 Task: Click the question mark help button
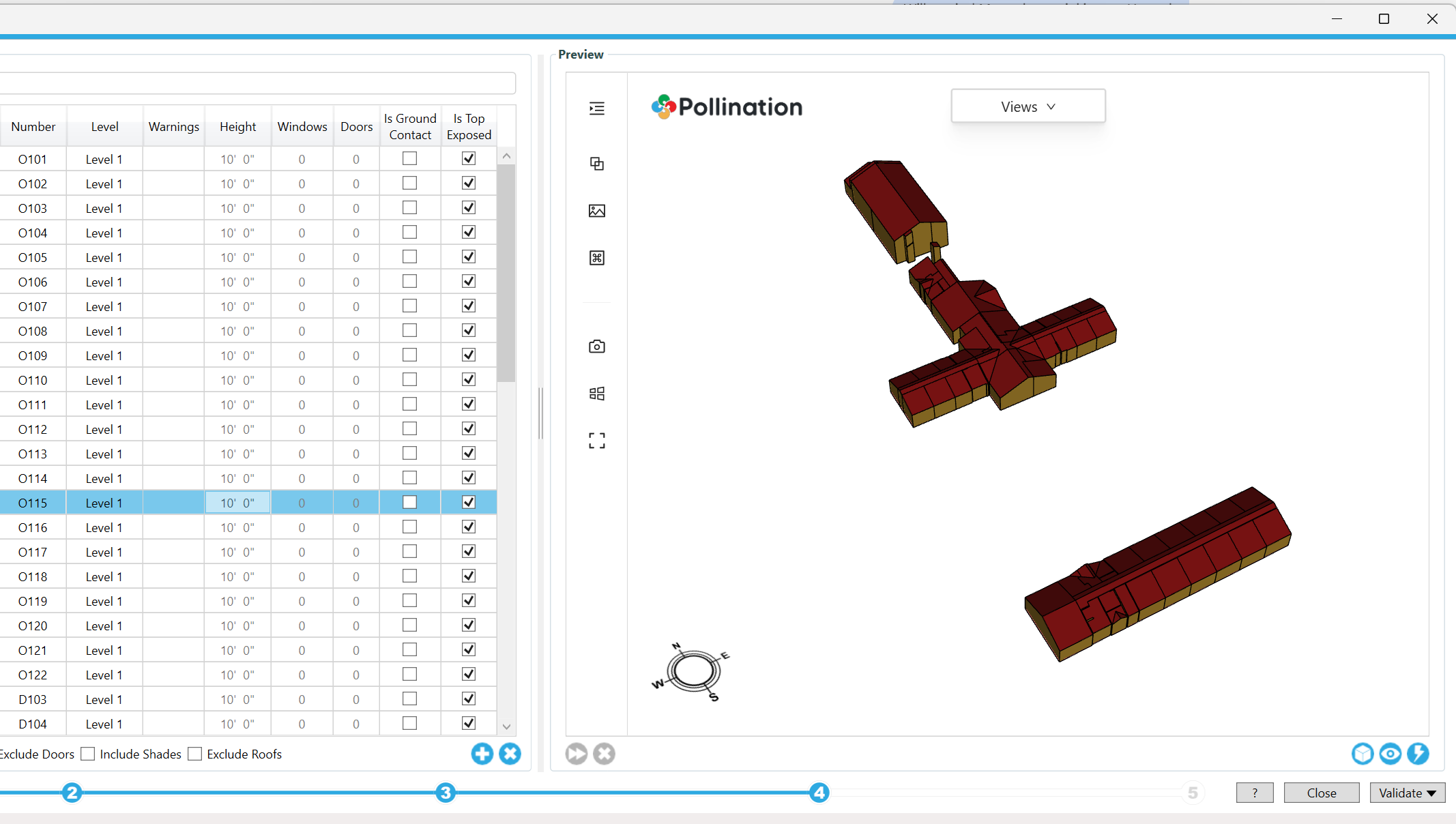tap(1254, 793)
